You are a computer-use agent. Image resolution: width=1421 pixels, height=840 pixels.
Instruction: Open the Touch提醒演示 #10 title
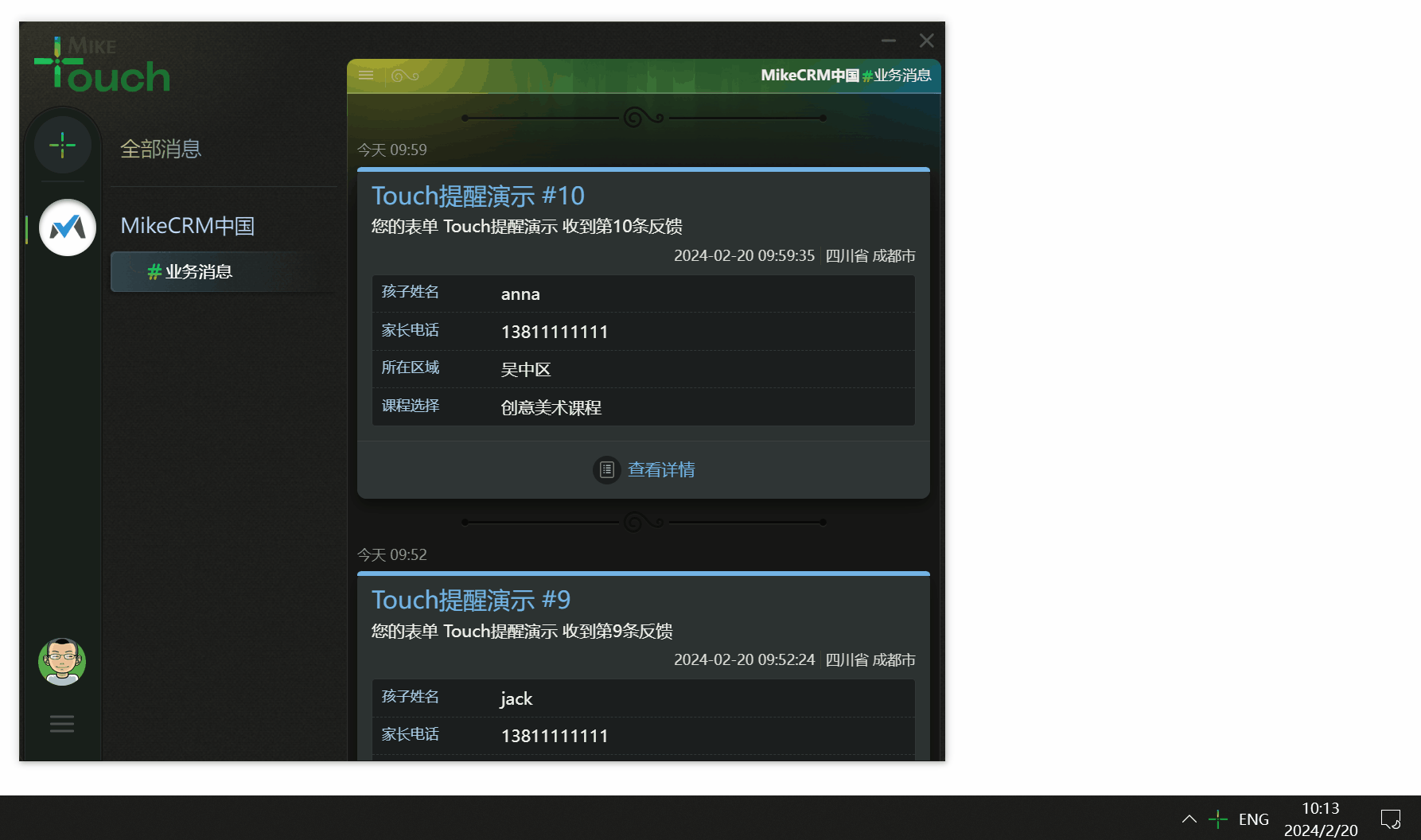click(478, 196)
